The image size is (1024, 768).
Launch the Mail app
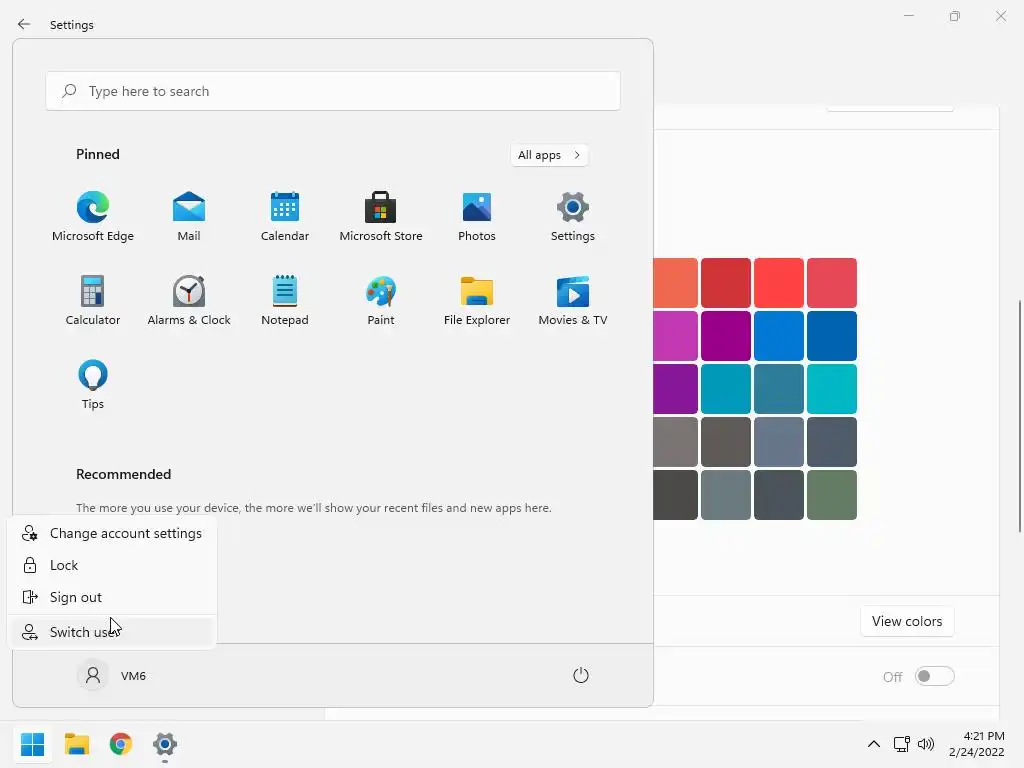coord(189,216)
